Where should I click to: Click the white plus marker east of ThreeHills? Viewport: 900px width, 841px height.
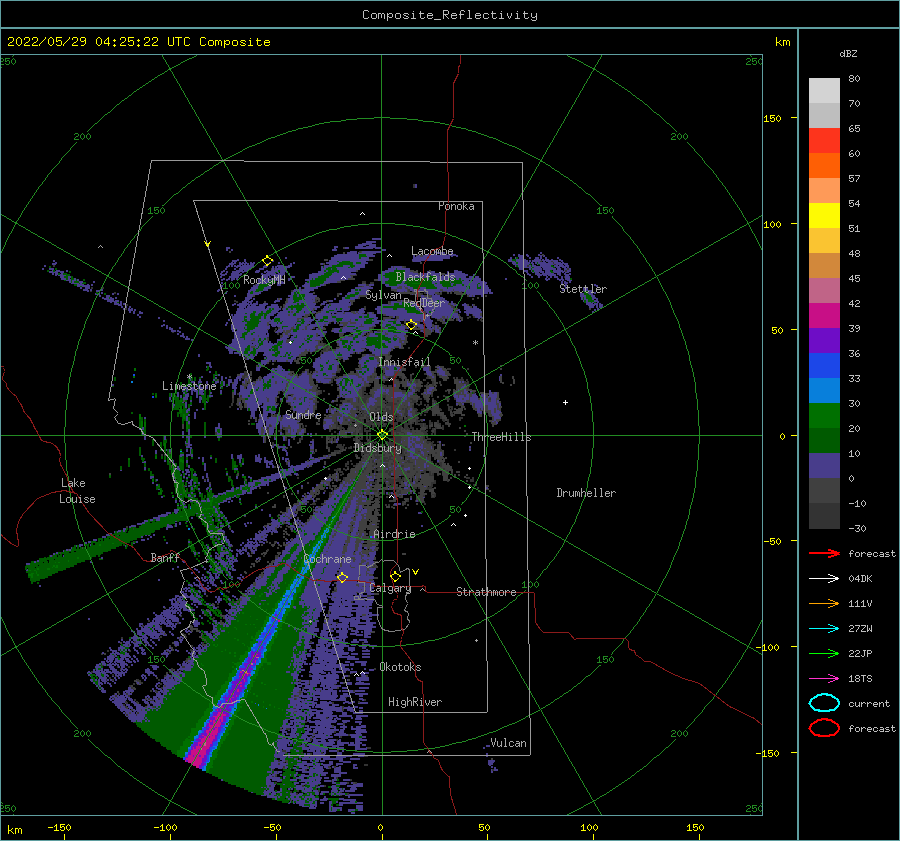click(565, 402)
